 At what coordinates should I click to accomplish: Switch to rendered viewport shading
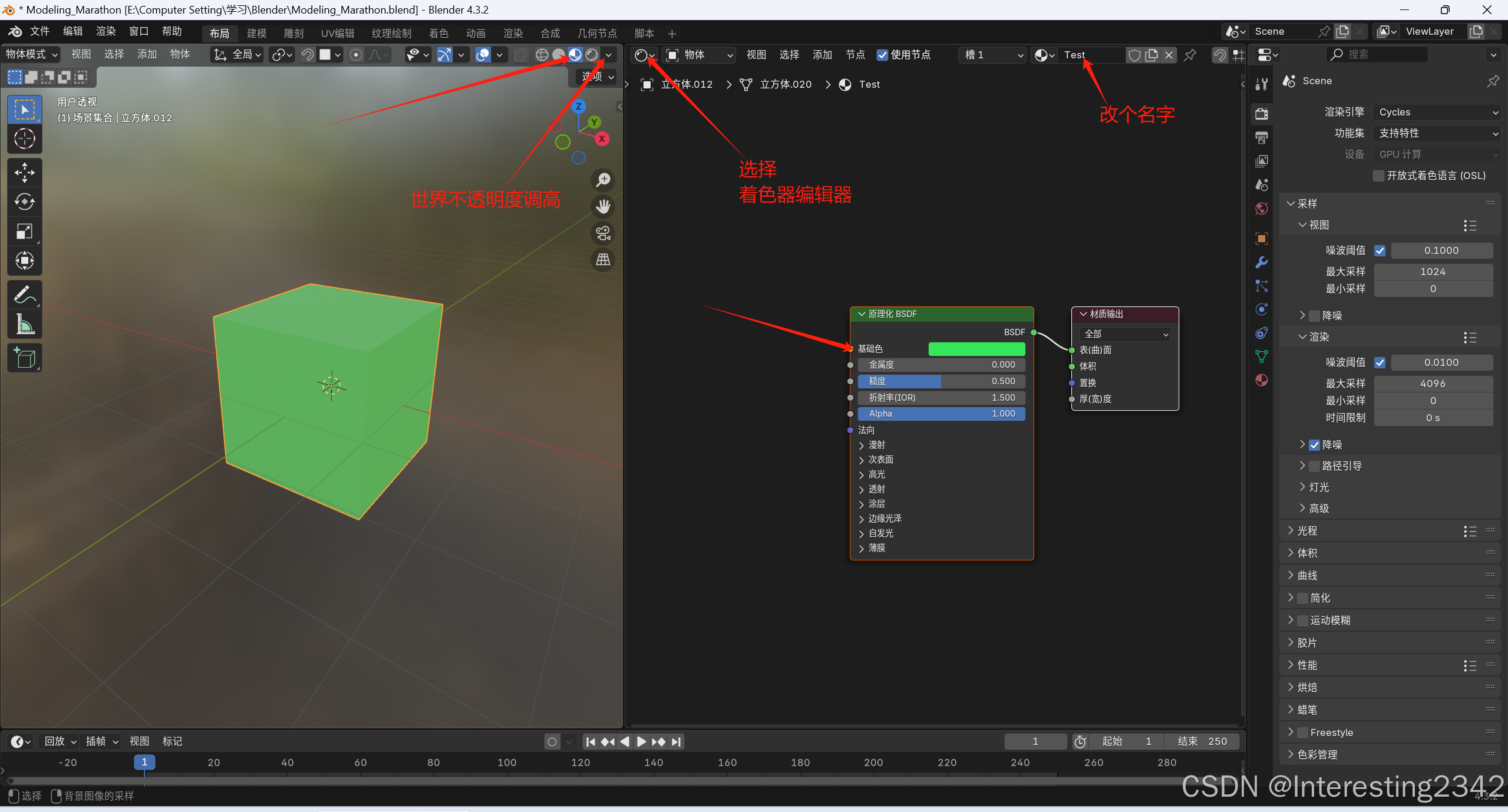[x=592, y=55]
